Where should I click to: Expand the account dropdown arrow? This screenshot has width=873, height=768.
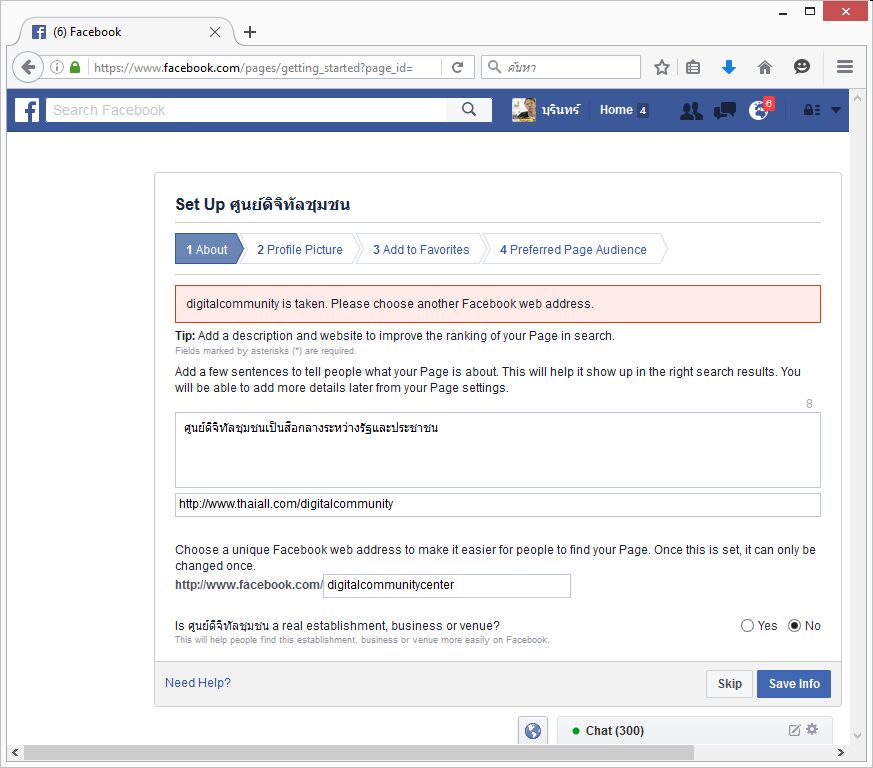coord(836,110)
